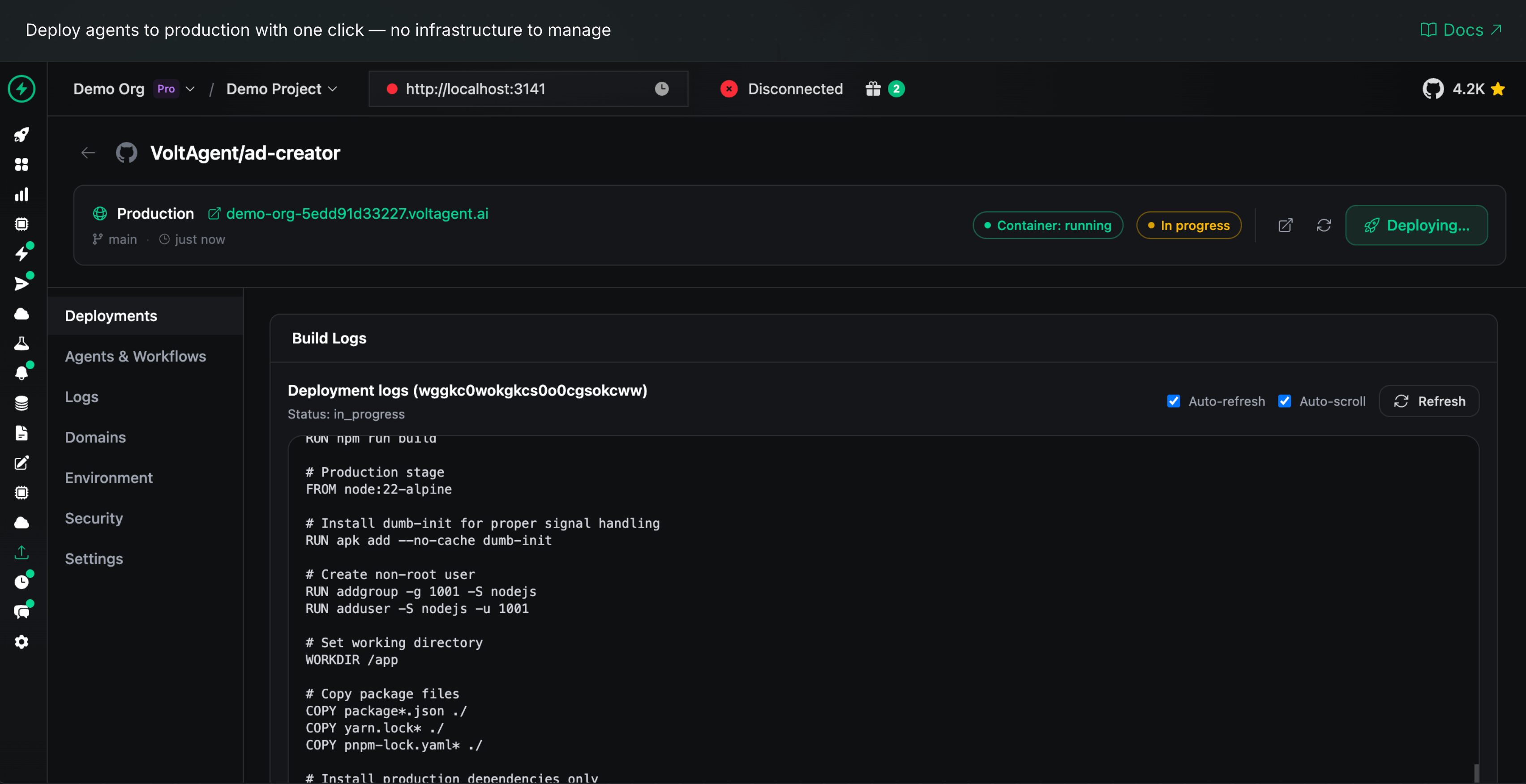Open the Rocket deployments icon in sidebar

22,134
